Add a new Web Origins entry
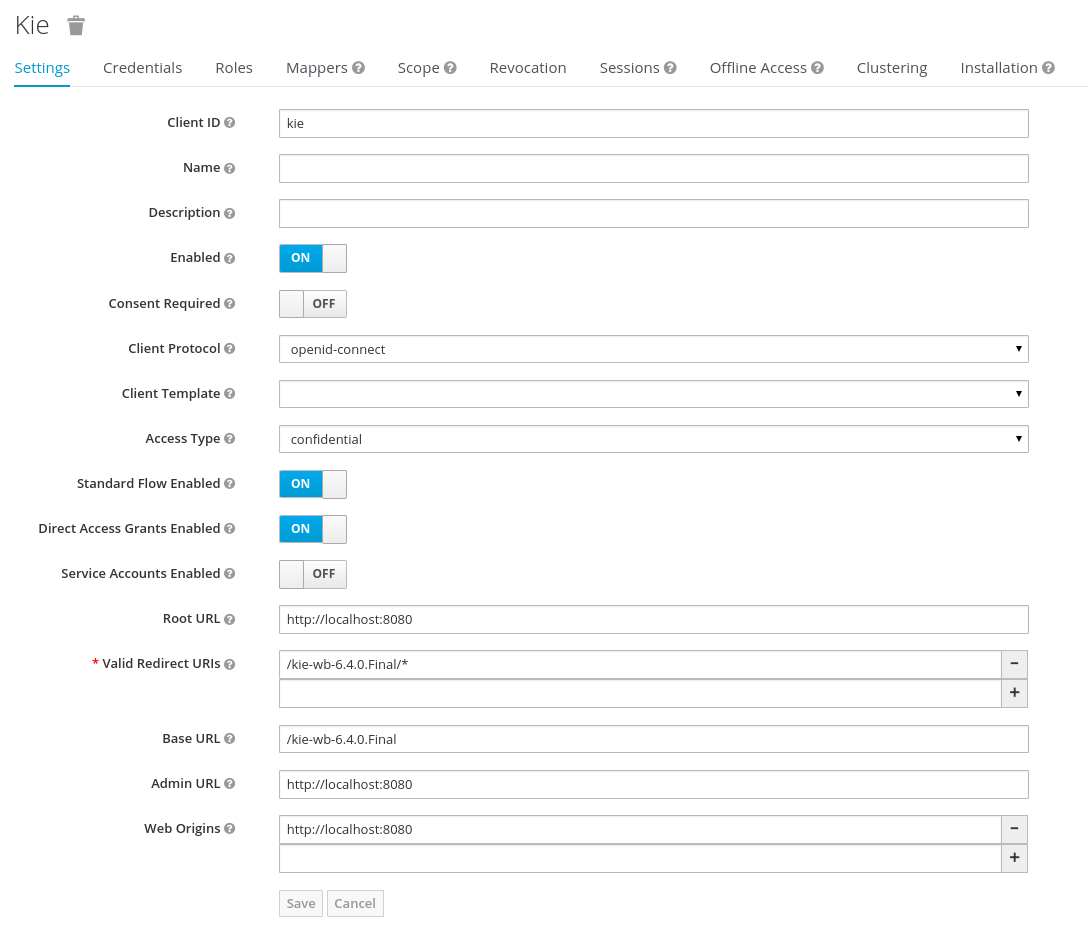Viewport: 1088px width, 940px height. [x=1014, y=858]
